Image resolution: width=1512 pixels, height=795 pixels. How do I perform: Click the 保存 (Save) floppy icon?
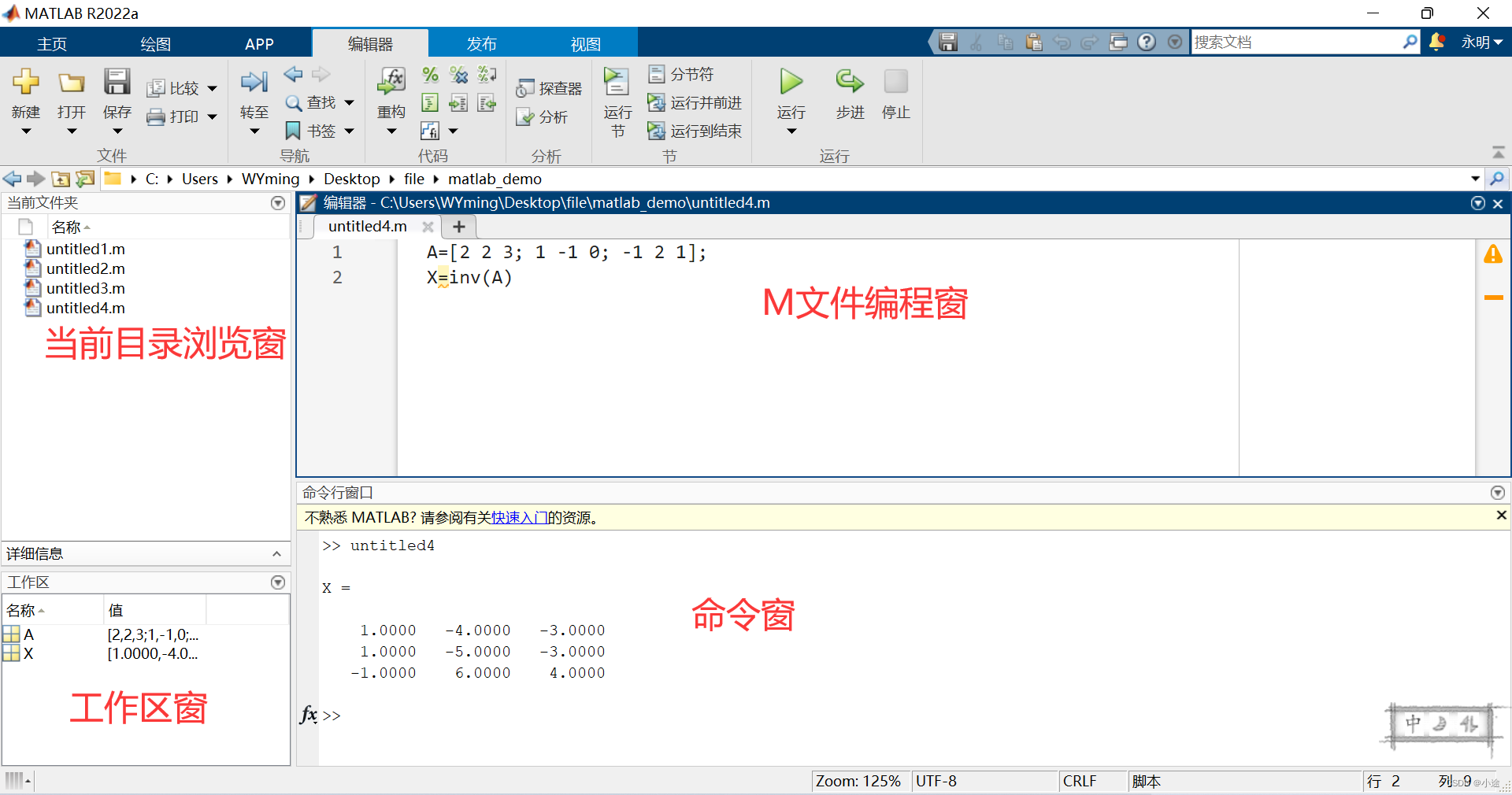coord(117,81)
